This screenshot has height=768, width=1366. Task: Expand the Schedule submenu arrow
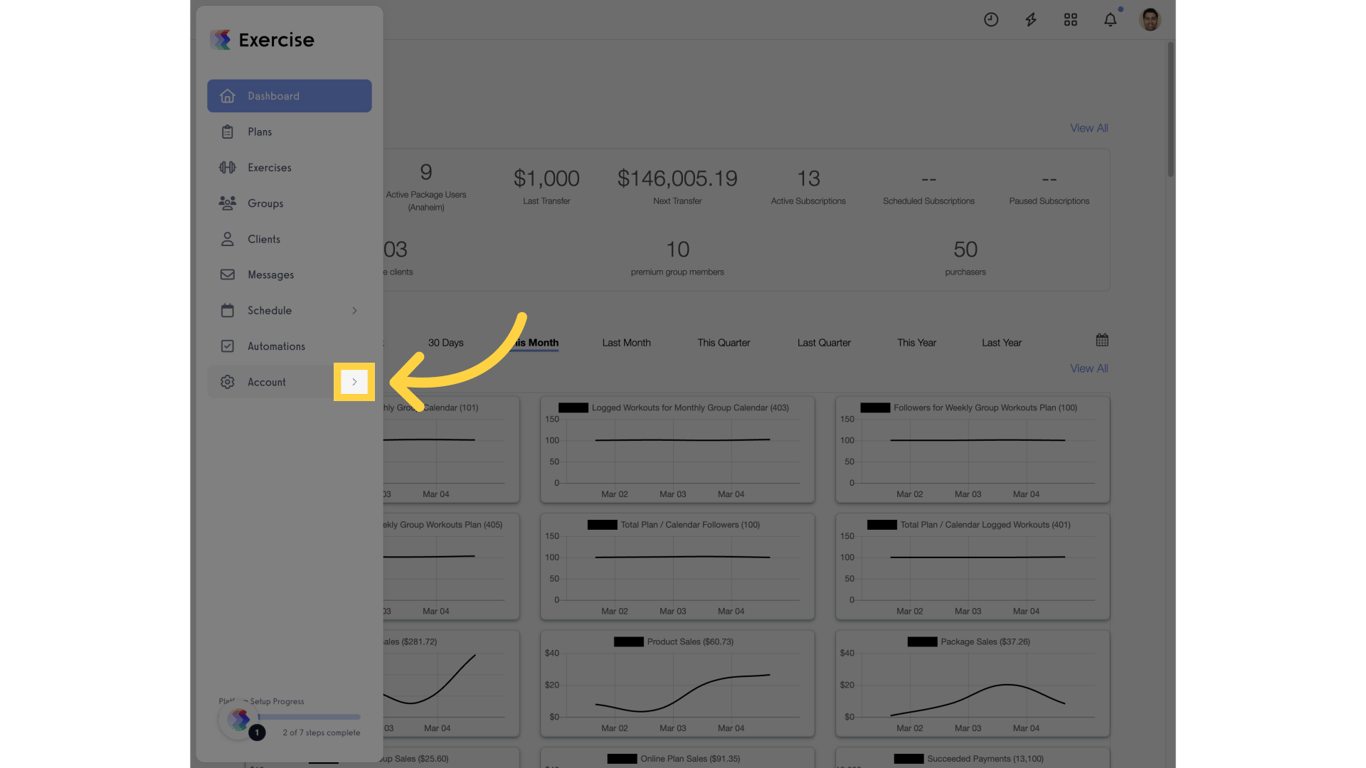pyautogui.click(x=354, y=310)
